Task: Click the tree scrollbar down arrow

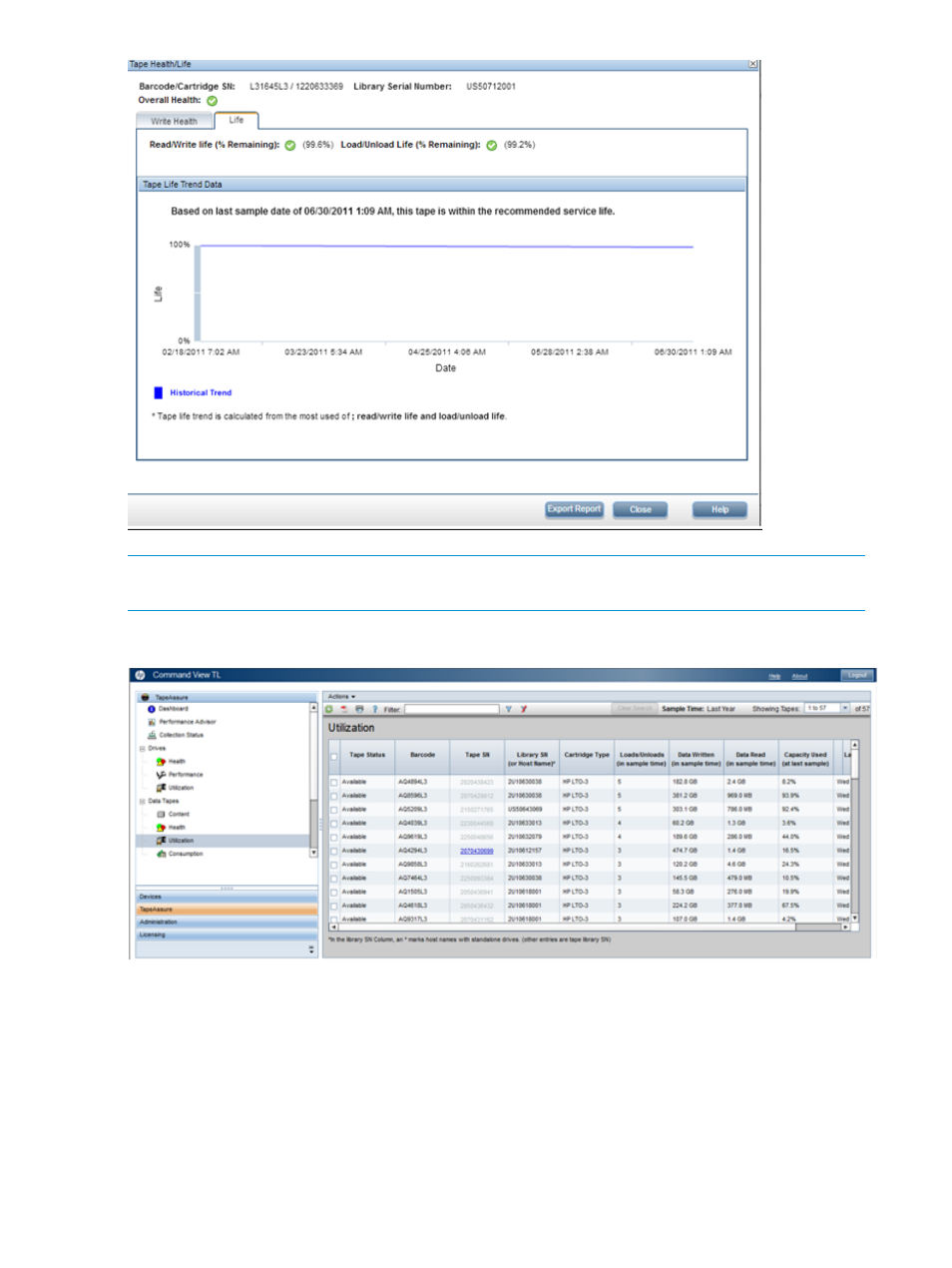Action: [x=313, y=853]
